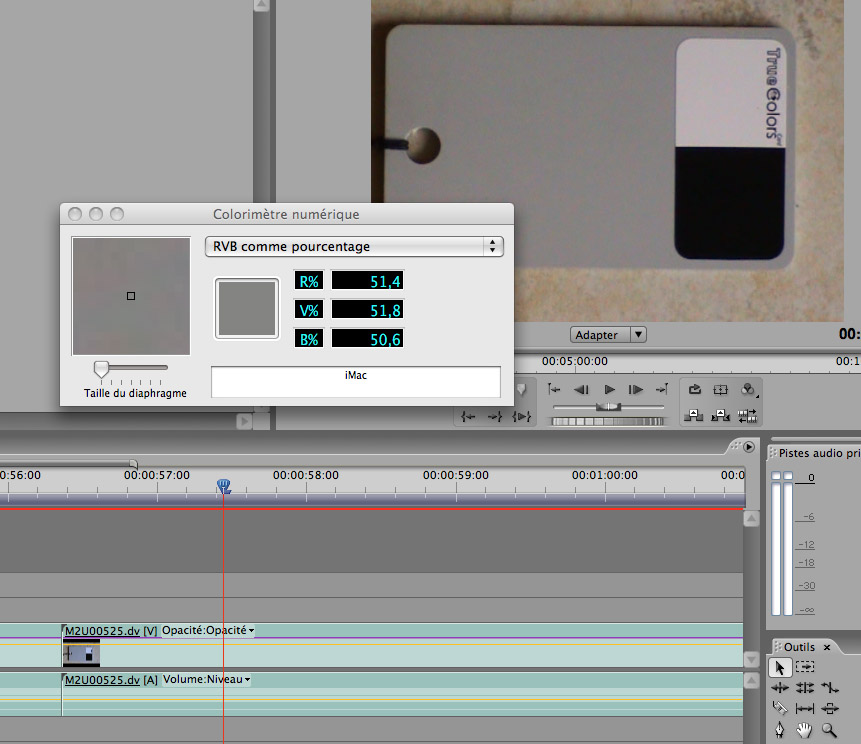
Task: Toggle the Loop playback button
Action: (x=695, y=389)
